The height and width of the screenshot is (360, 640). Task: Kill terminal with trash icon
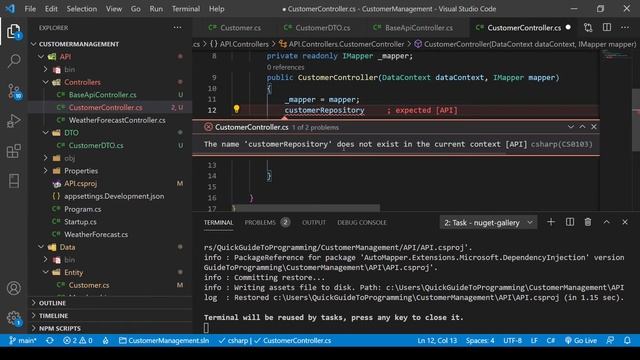pos(588,222)
